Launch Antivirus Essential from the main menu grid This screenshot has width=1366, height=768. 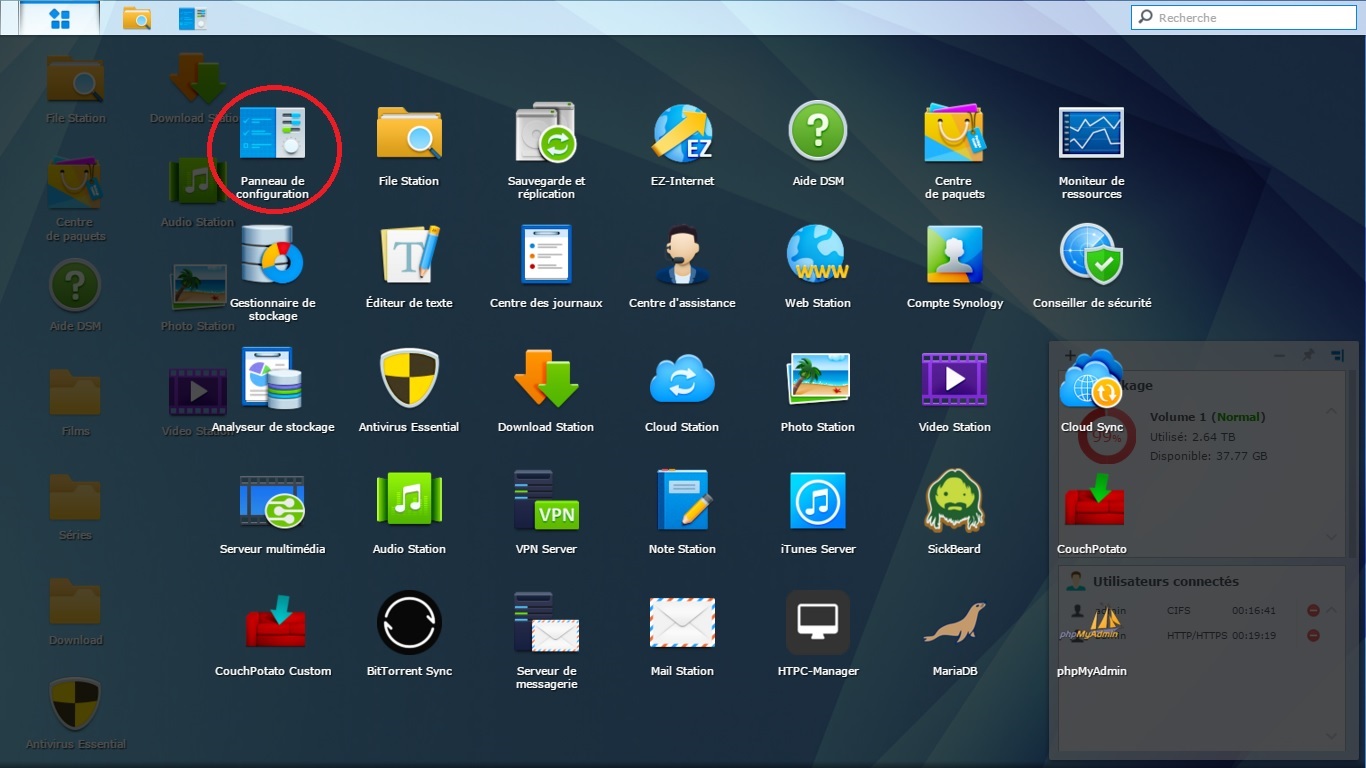tap(409, 380)
